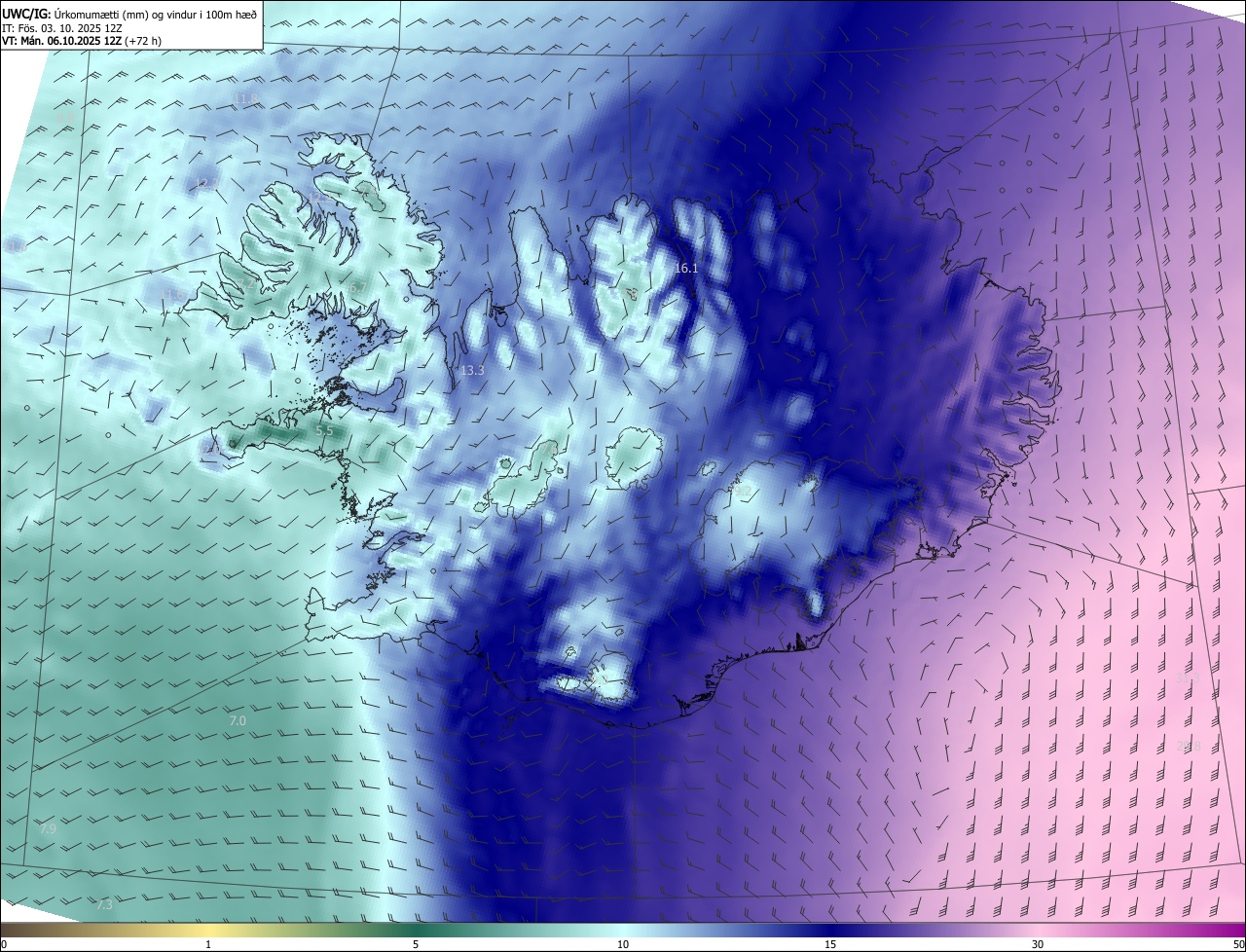This screenshot has width=1246, height=952.
Task: Click the colorbar tick label 50
Action: point(1238,944)
